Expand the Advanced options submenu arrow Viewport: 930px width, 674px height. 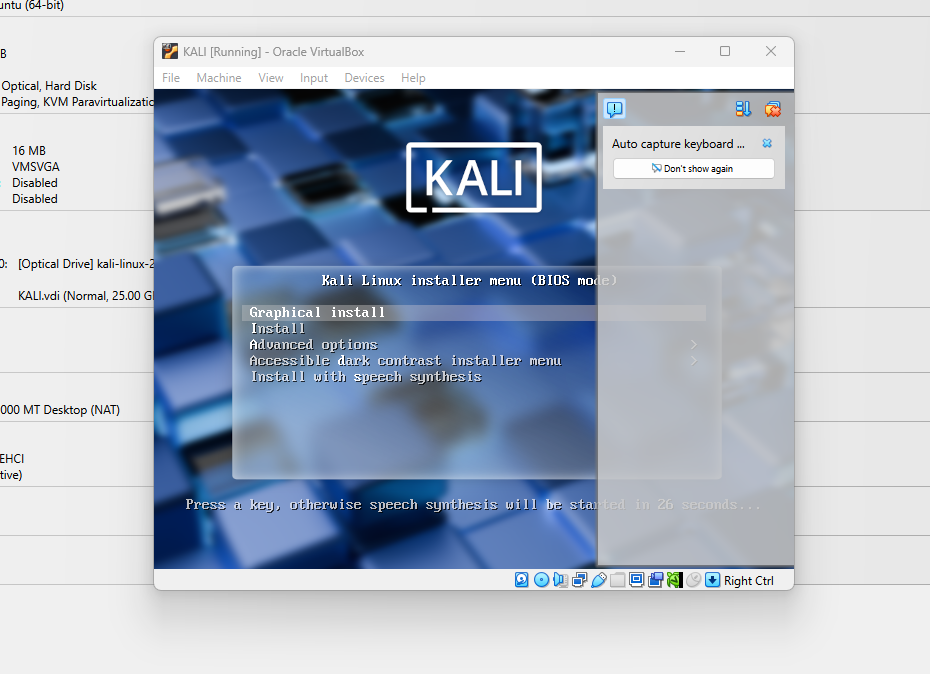[x=693, y=345]
